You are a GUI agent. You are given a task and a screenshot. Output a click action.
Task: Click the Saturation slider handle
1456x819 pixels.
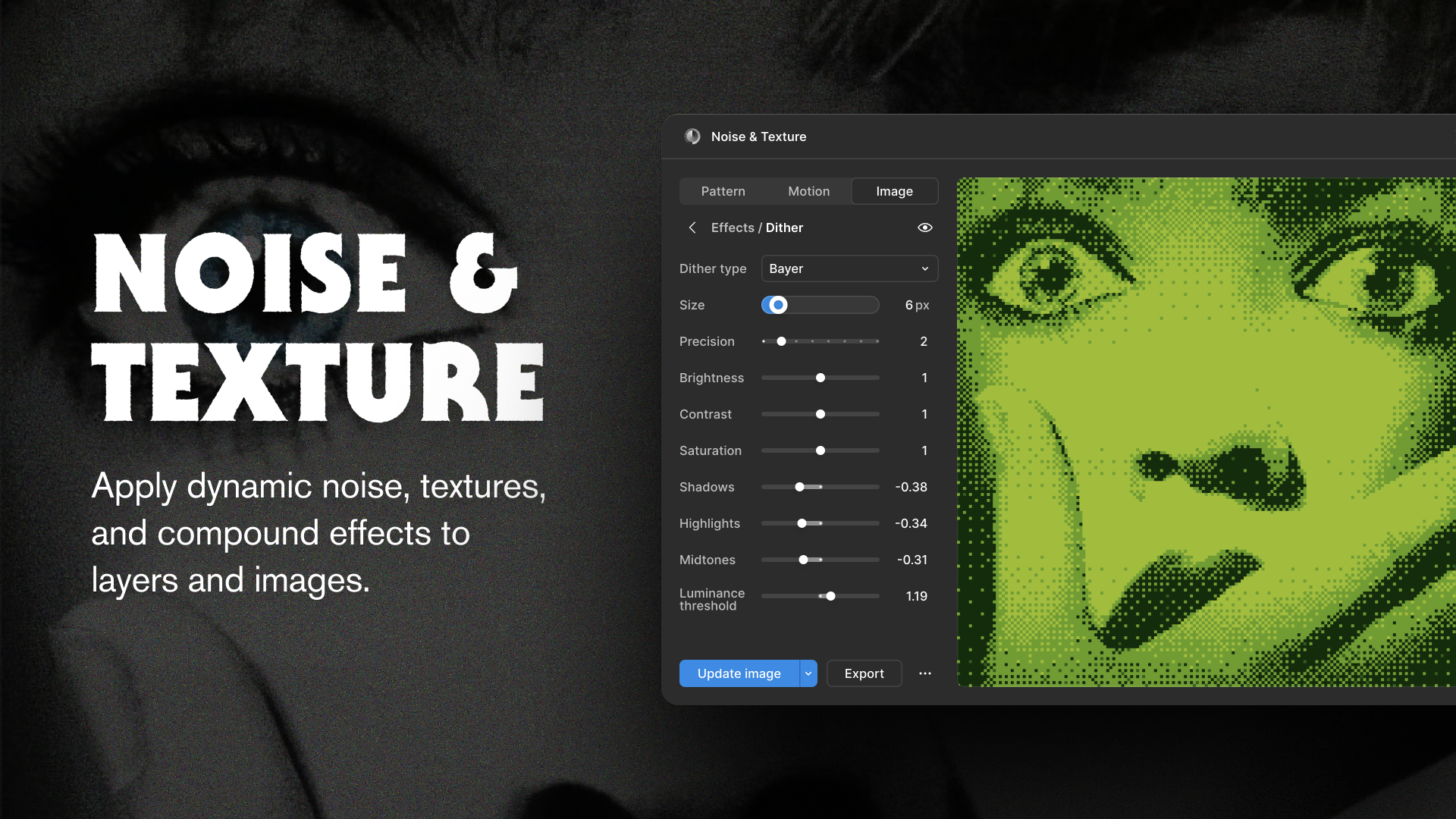tap(820, 450)
